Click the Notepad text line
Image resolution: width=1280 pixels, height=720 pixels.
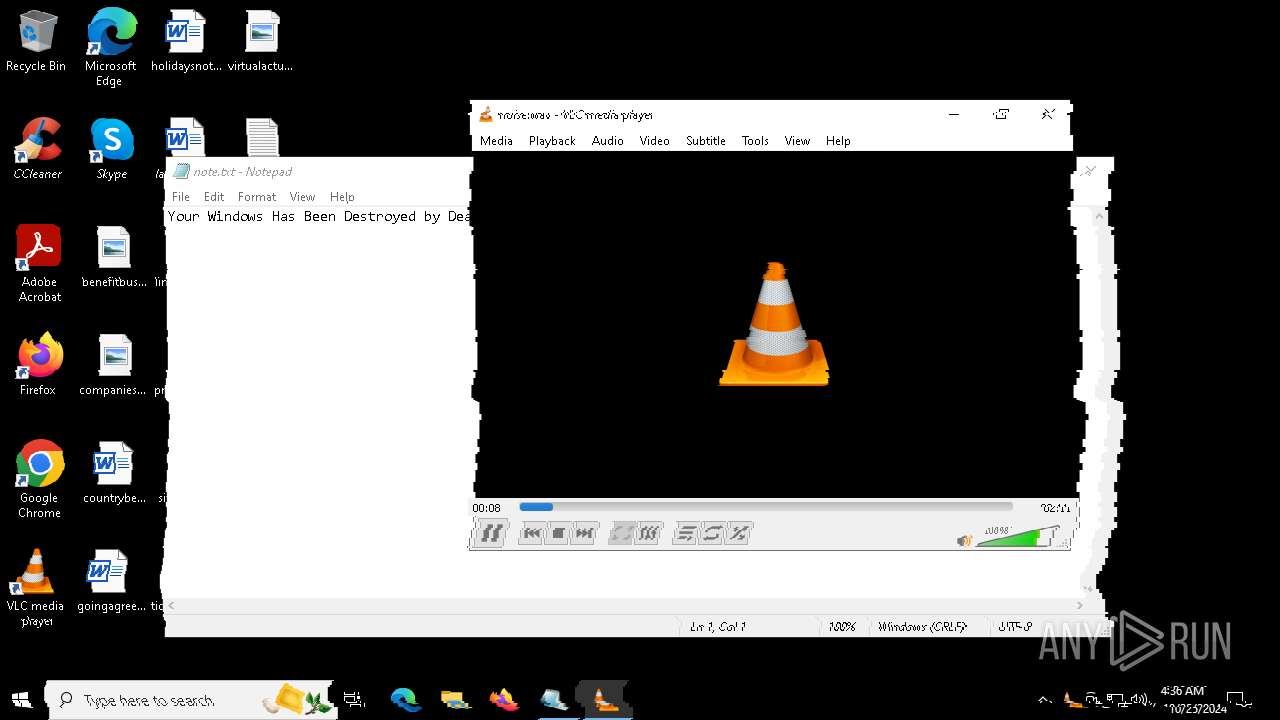pos(319,216)
